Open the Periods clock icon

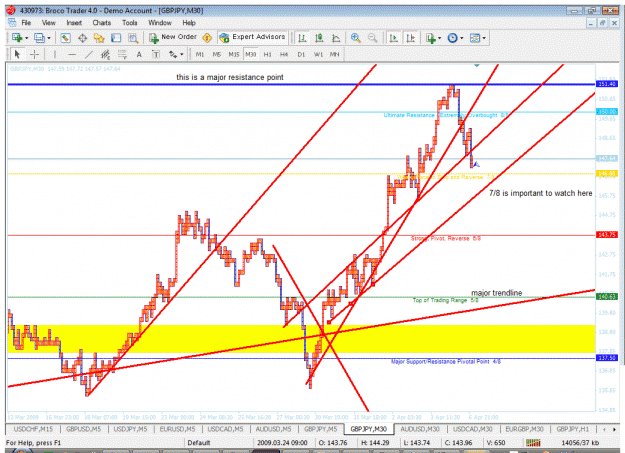point(452,38)
